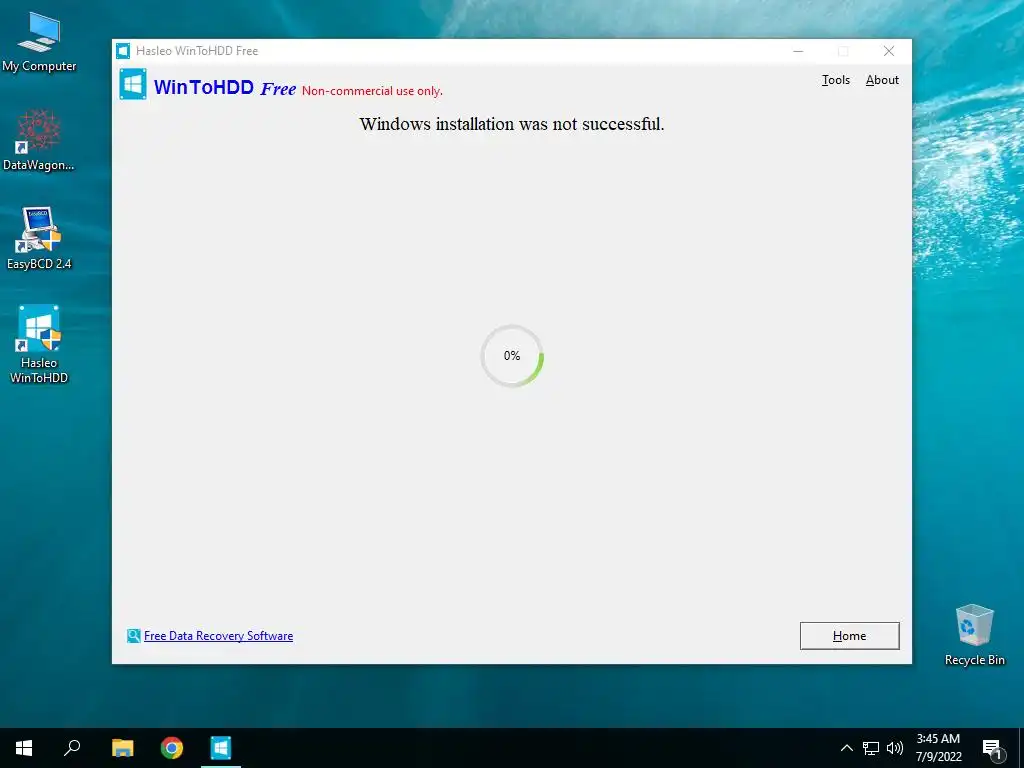The height and width of the screenshot is (768, 1024).
Task: Select the EasyBCD 2.4 desktop shortcut
Action: pyautogui.click(x=39, y=238)
